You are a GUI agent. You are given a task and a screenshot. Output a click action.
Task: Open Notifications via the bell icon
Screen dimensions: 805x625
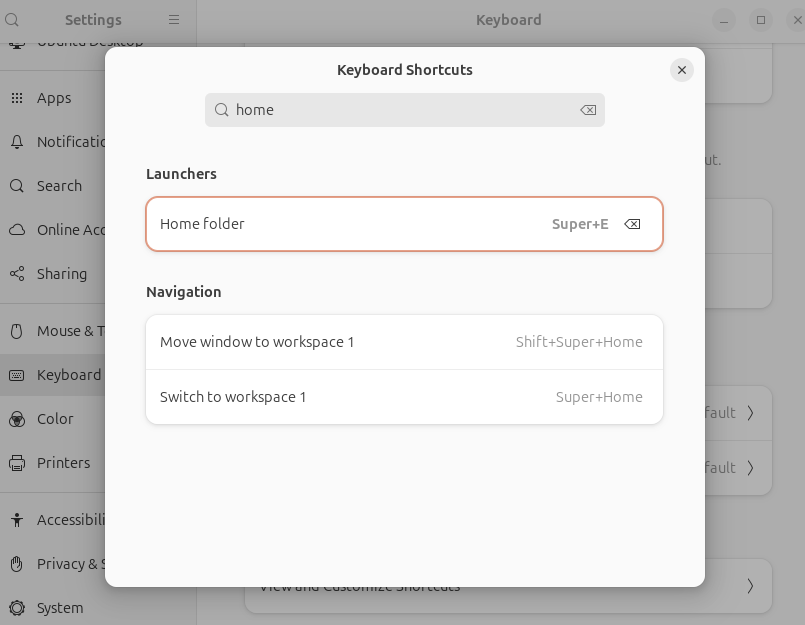pyautogui.click(x=17, y=142)
